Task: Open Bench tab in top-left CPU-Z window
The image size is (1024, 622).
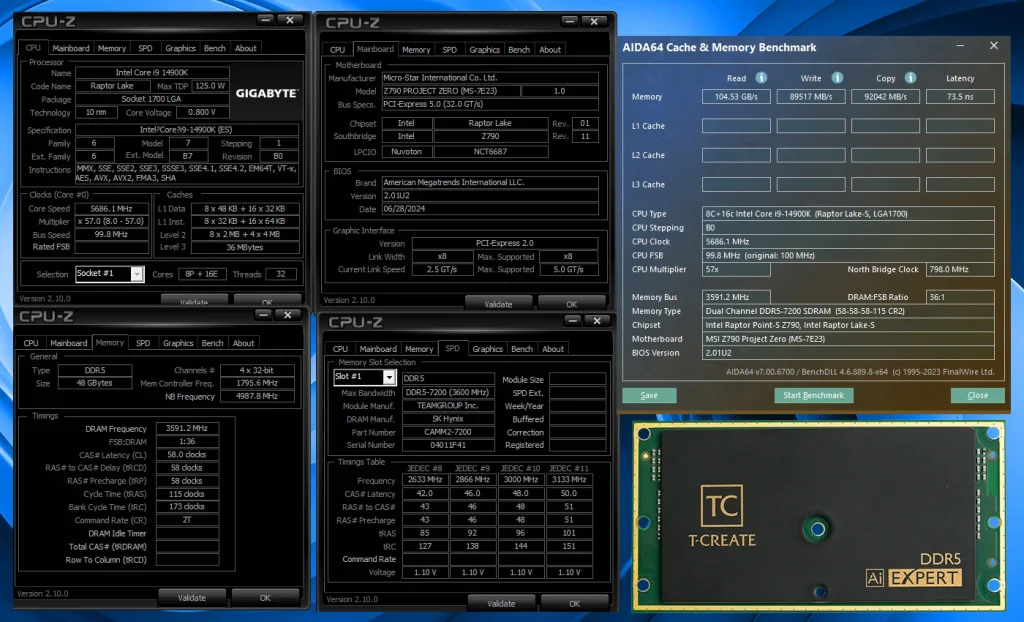Action: point(214,48)
